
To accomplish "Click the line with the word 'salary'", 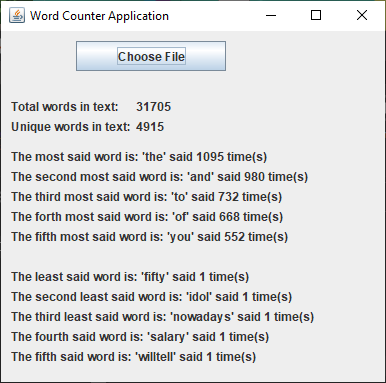I will pos(140,337).
